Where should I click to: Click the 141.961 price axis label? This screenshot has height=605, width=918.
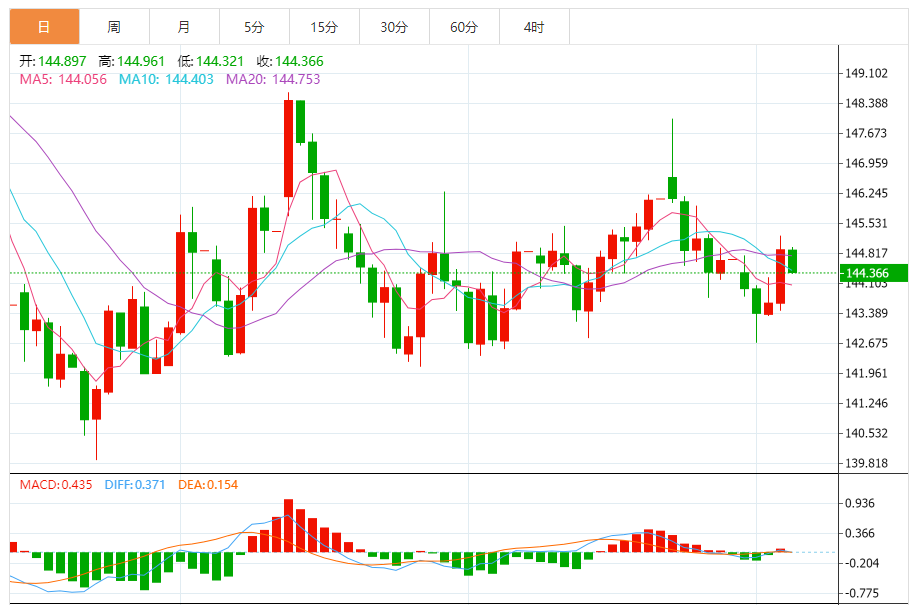(x=866, y=373)
